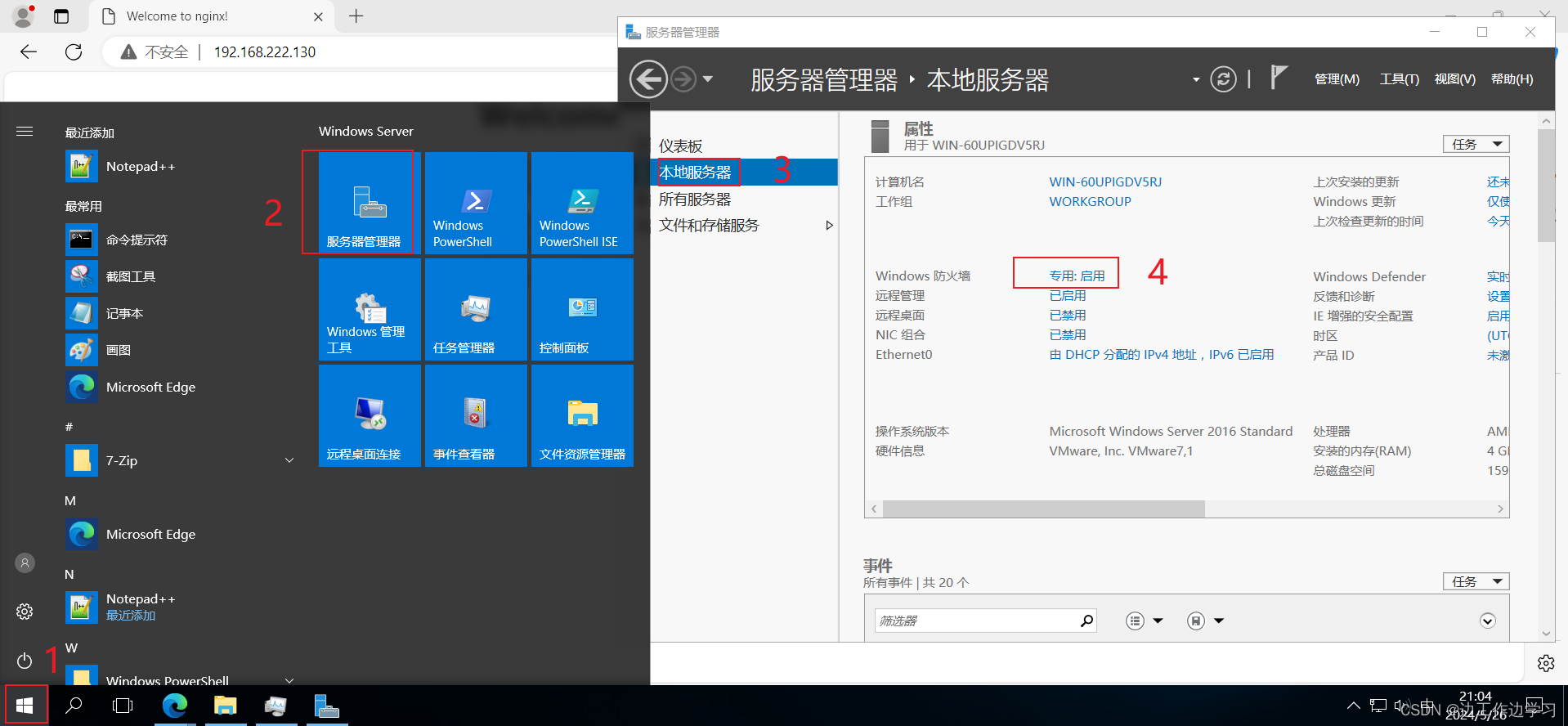Open 画图 from the Start menu

pyautogui.click(x=180, y=351)
